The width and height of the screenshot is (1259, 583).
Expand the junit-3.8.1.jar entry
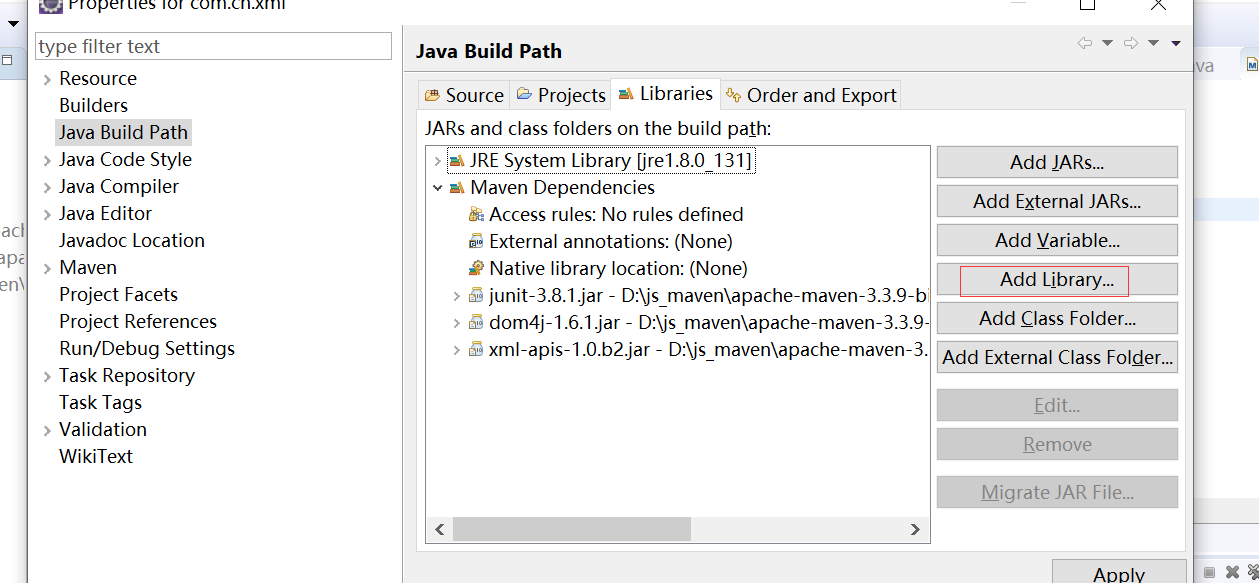click(x=456, y=296)
